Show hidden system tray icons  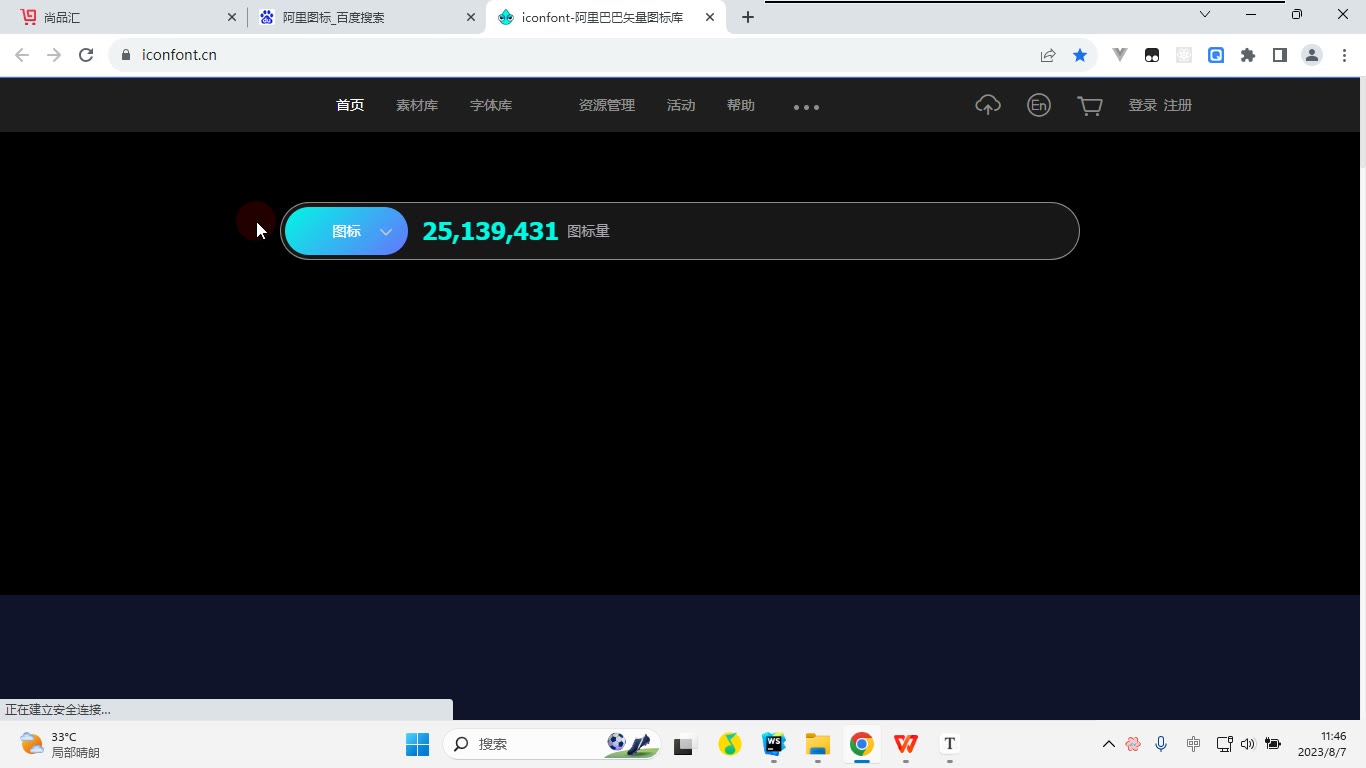[x=1108, y=744]
